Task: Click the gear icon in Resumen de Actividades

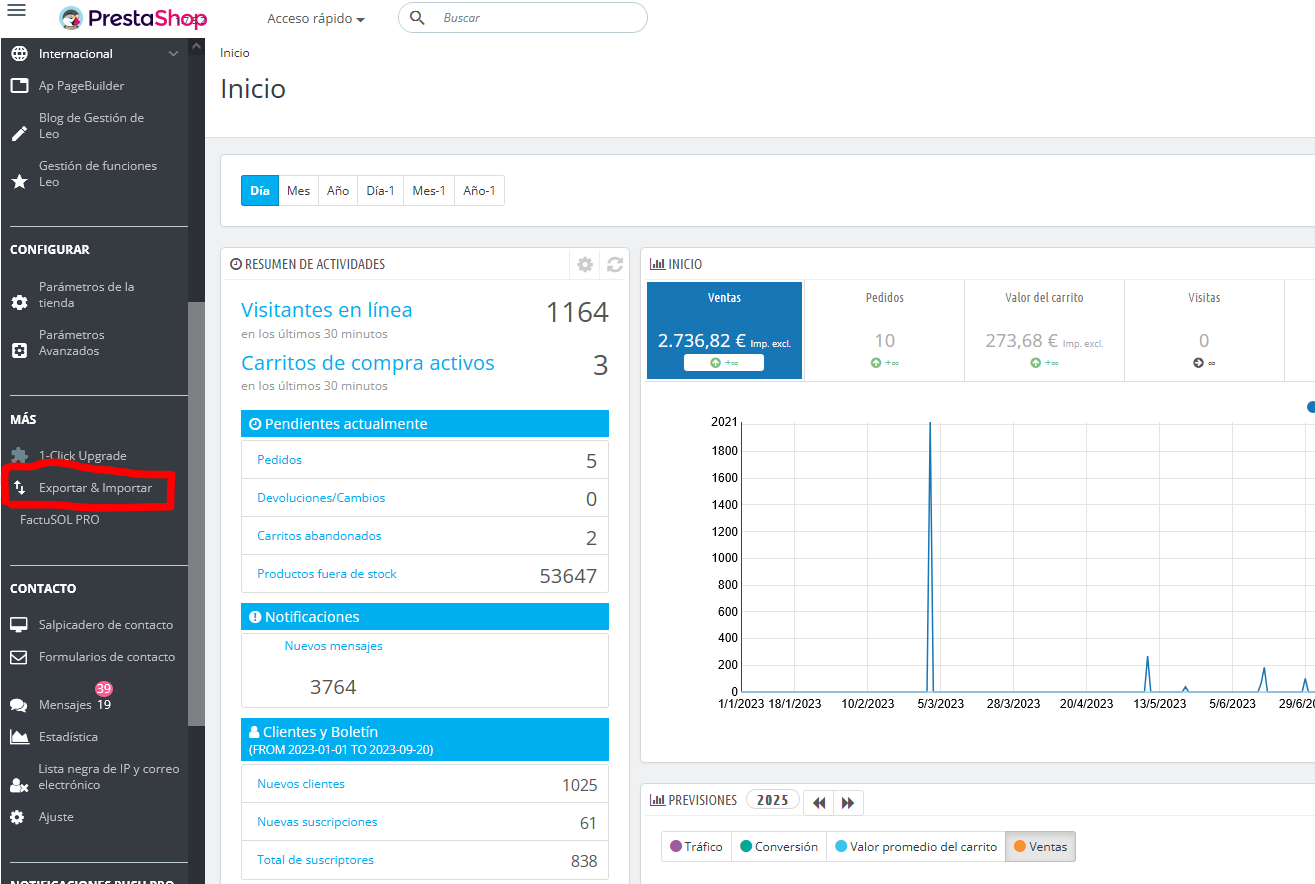Action: [585, 265]
